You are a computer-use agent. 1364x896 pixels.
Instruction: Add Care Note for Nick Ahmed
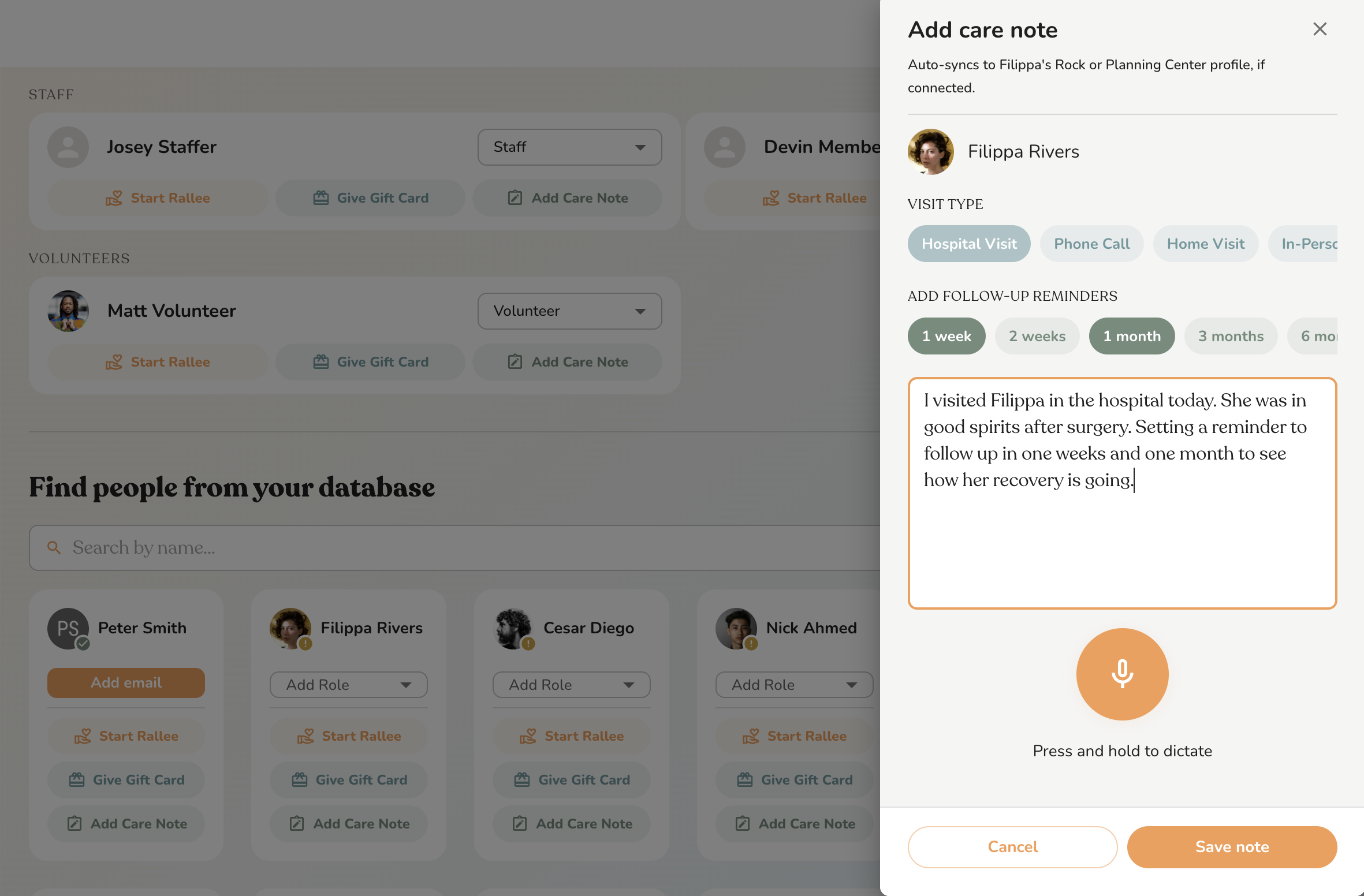click(x=794, y=824)
